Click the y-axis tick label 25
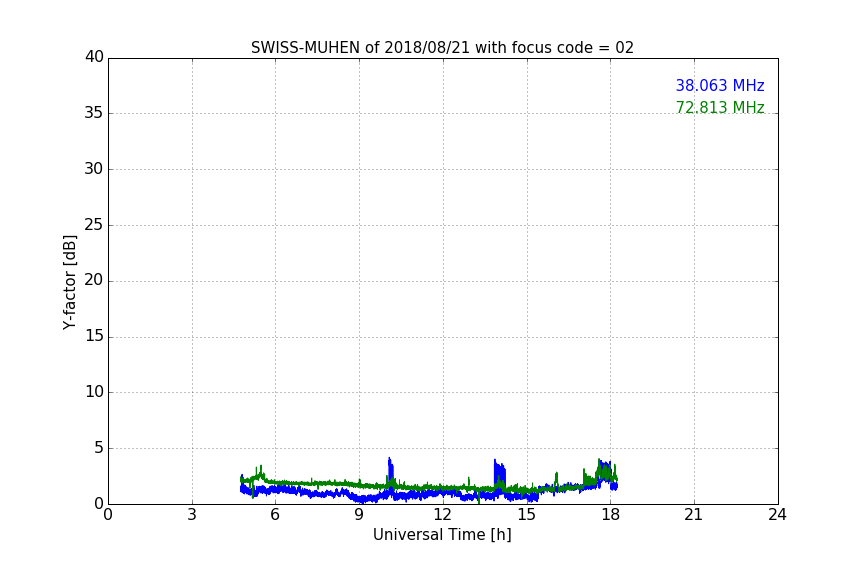Viewport: 864px width, 576px height. [x=94, y=224]
